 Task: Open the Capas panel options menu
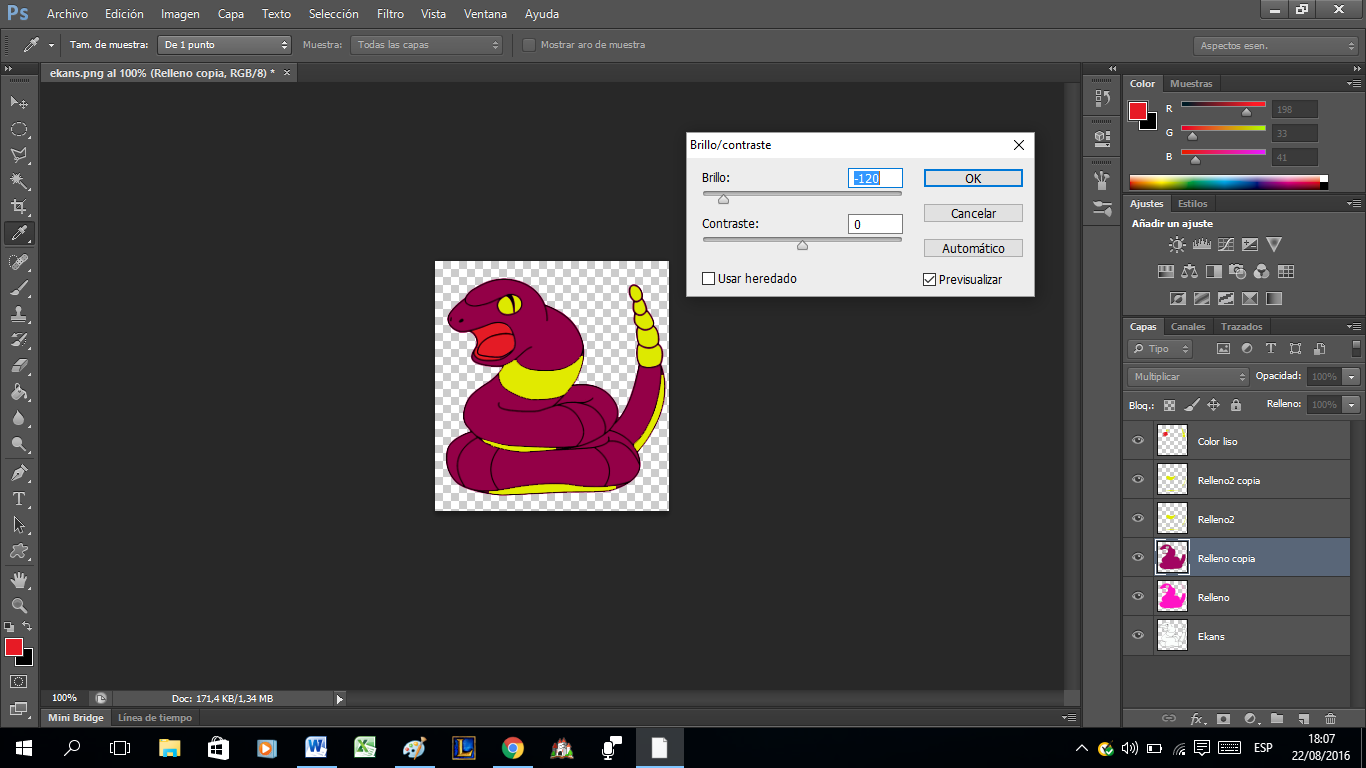[1353, 327]
